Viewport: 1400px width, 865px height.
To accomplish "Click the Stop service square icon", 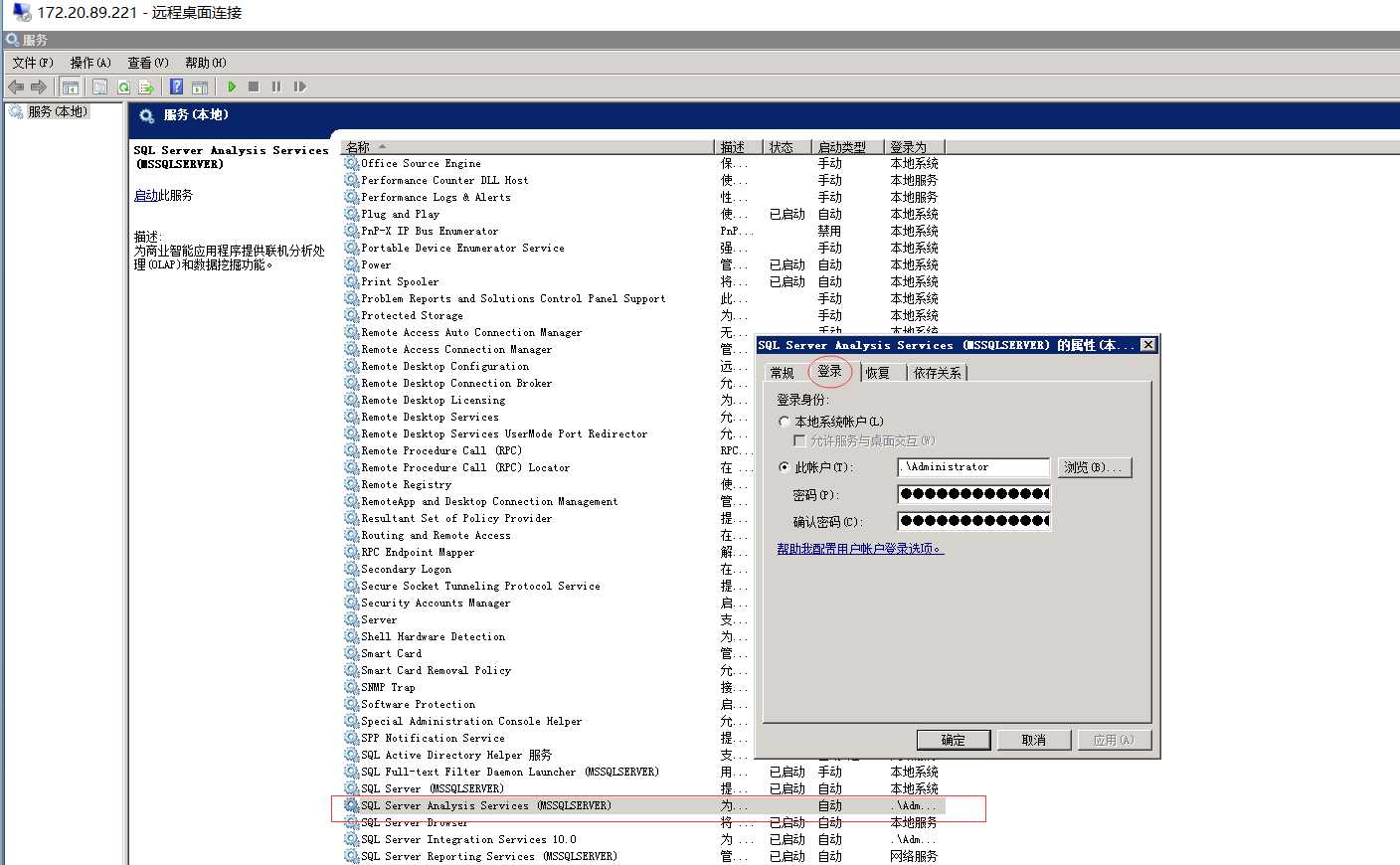I will pos(254,87).
